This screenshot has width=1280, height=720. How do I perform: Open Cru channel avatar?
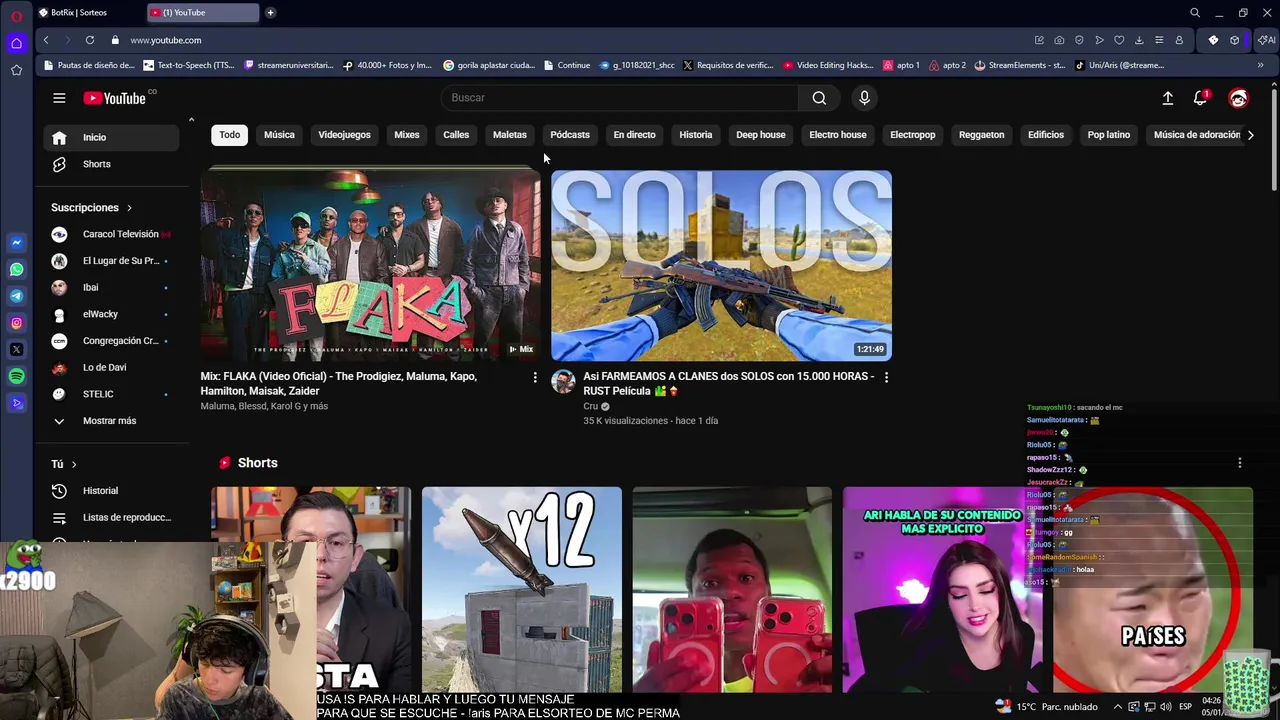tap(563, 381)
